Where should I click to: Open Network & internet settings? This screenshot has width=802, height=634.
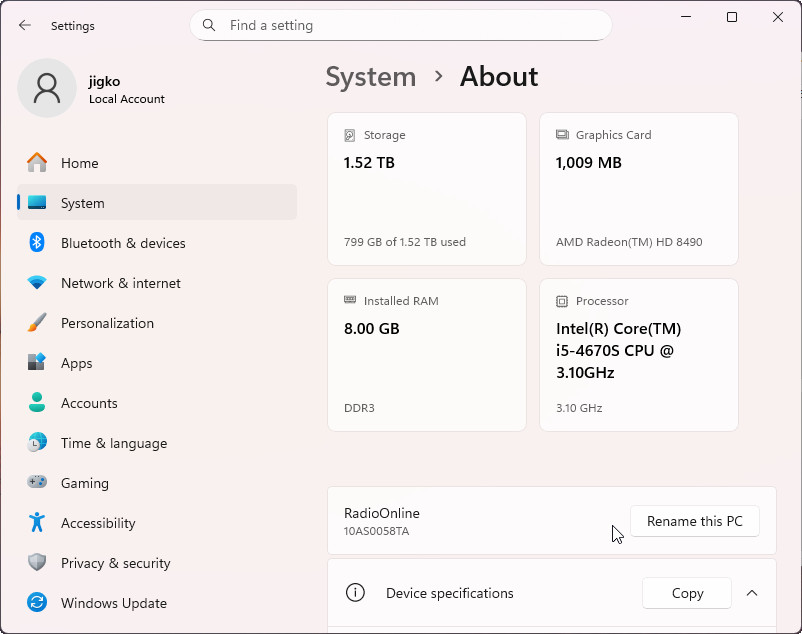120,283
